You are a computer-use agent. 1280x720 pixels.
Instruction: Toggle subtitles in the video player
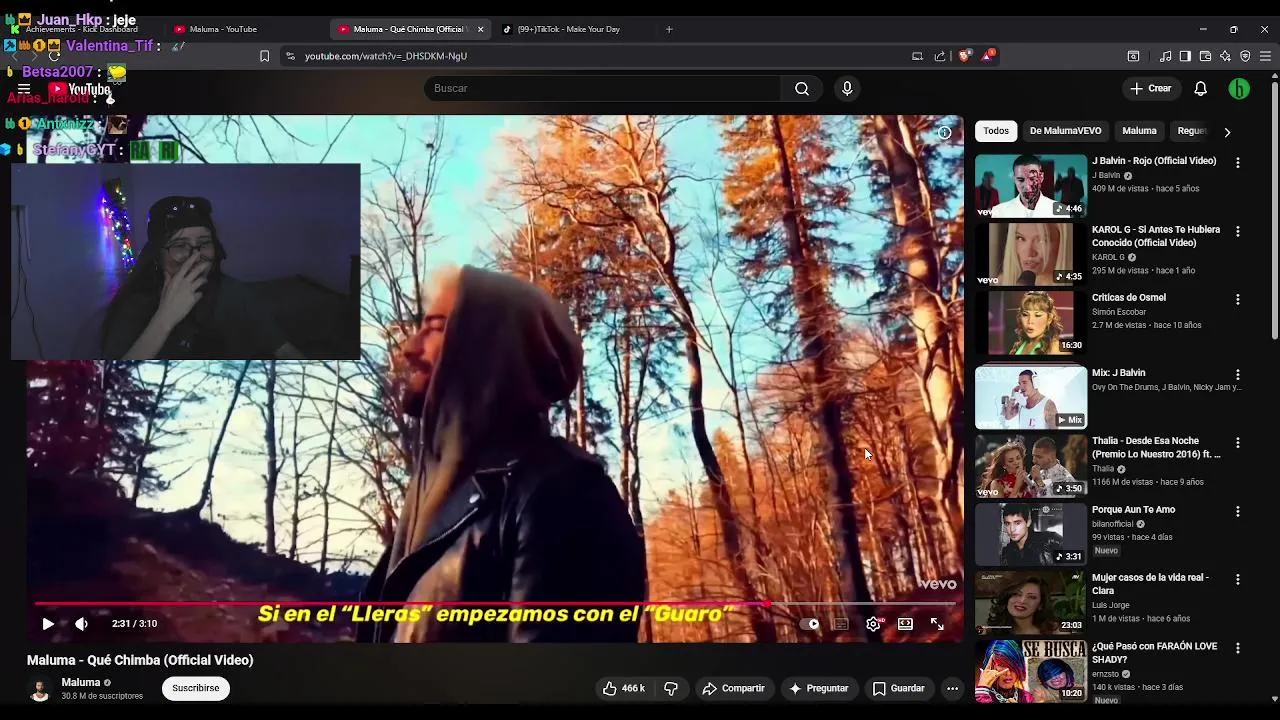pos(841,624)
